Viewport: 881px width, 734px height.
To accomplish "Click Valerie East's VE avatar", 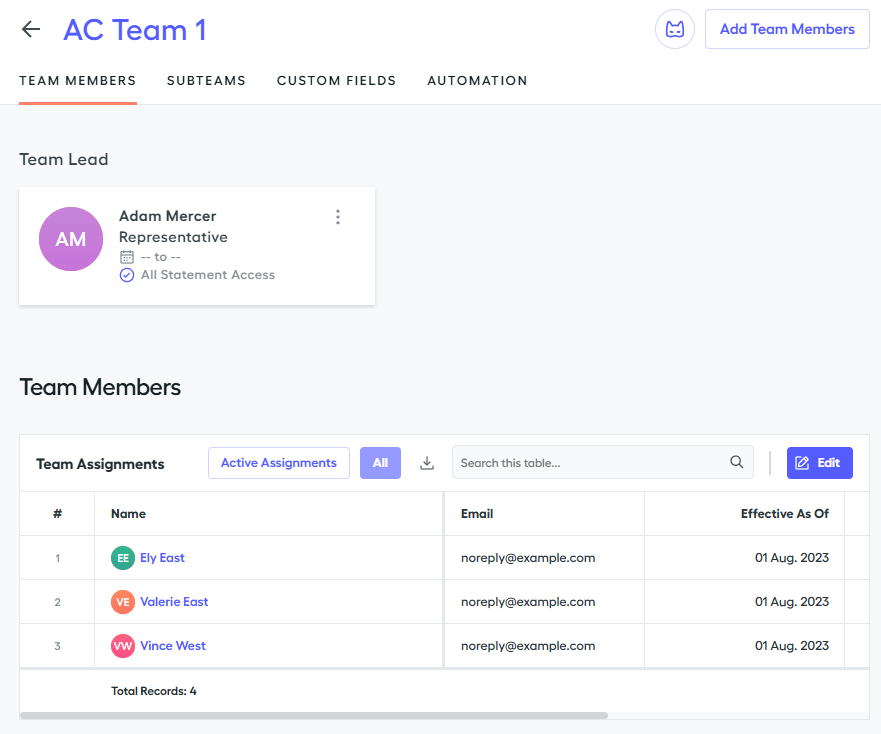I will (122, 602).
